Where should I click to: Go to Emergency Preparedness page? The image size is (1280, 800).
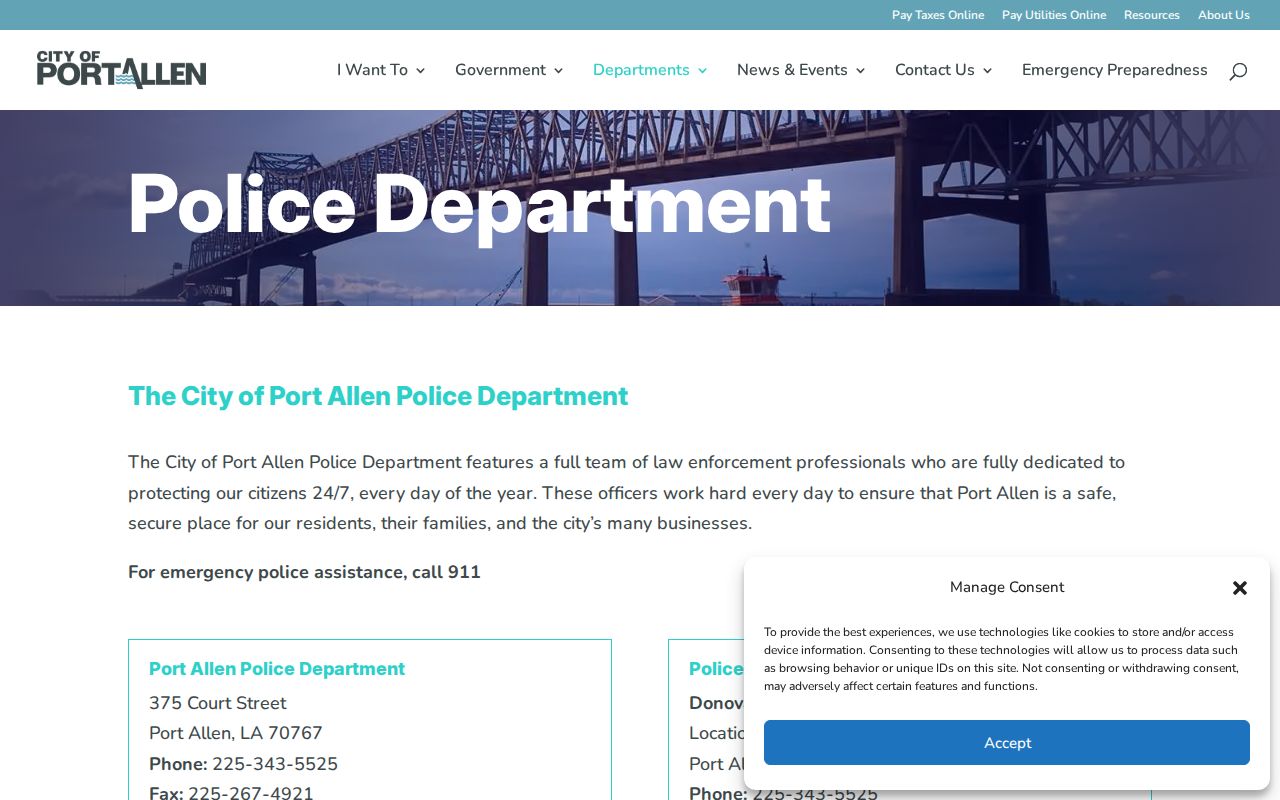[x=1115, y=70]
